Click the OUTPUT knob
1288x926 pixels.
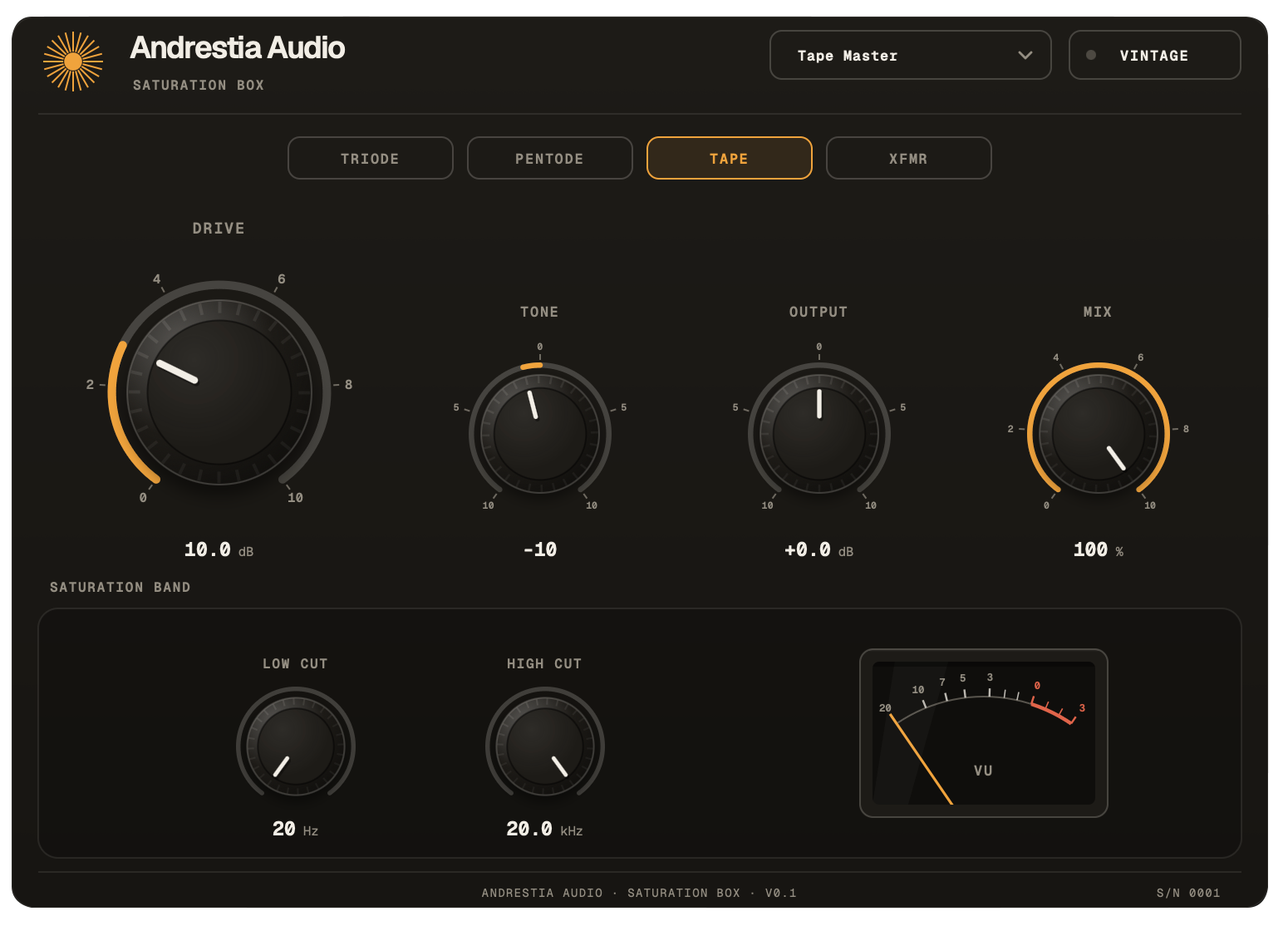(x=819, y=434)
